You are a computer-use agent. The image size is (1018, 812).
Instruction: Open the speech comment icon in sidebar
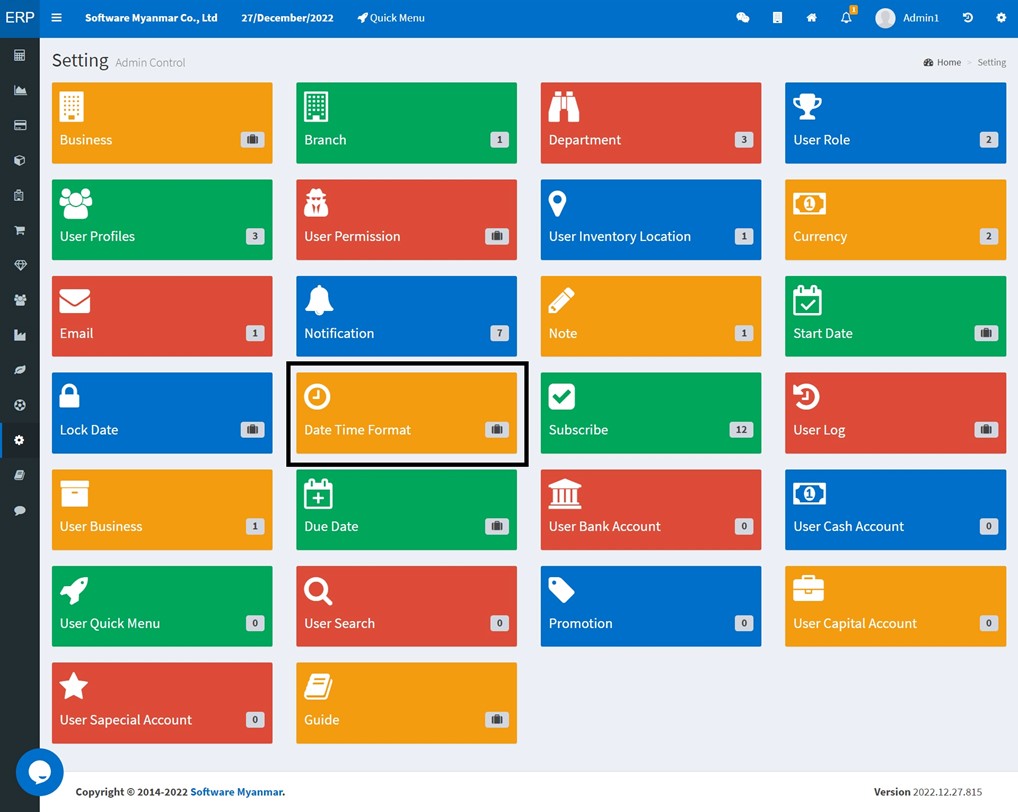[19, 510]
